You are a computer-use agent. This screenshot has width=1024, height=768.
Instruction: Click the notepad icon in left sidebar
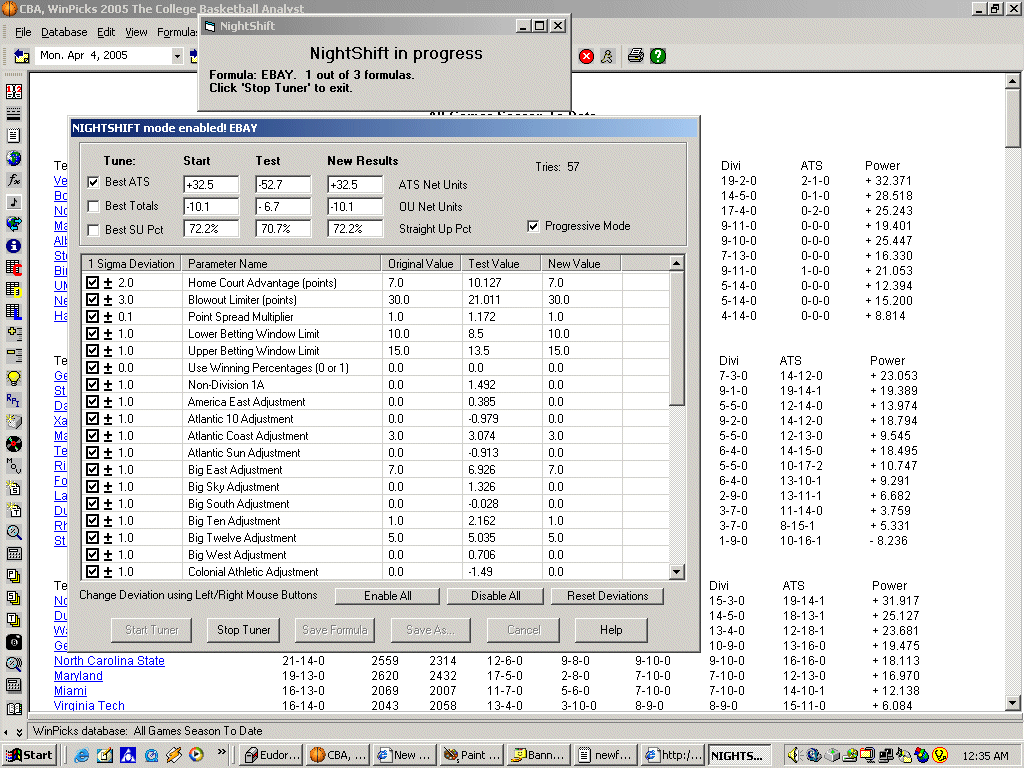tap(14, 136)
